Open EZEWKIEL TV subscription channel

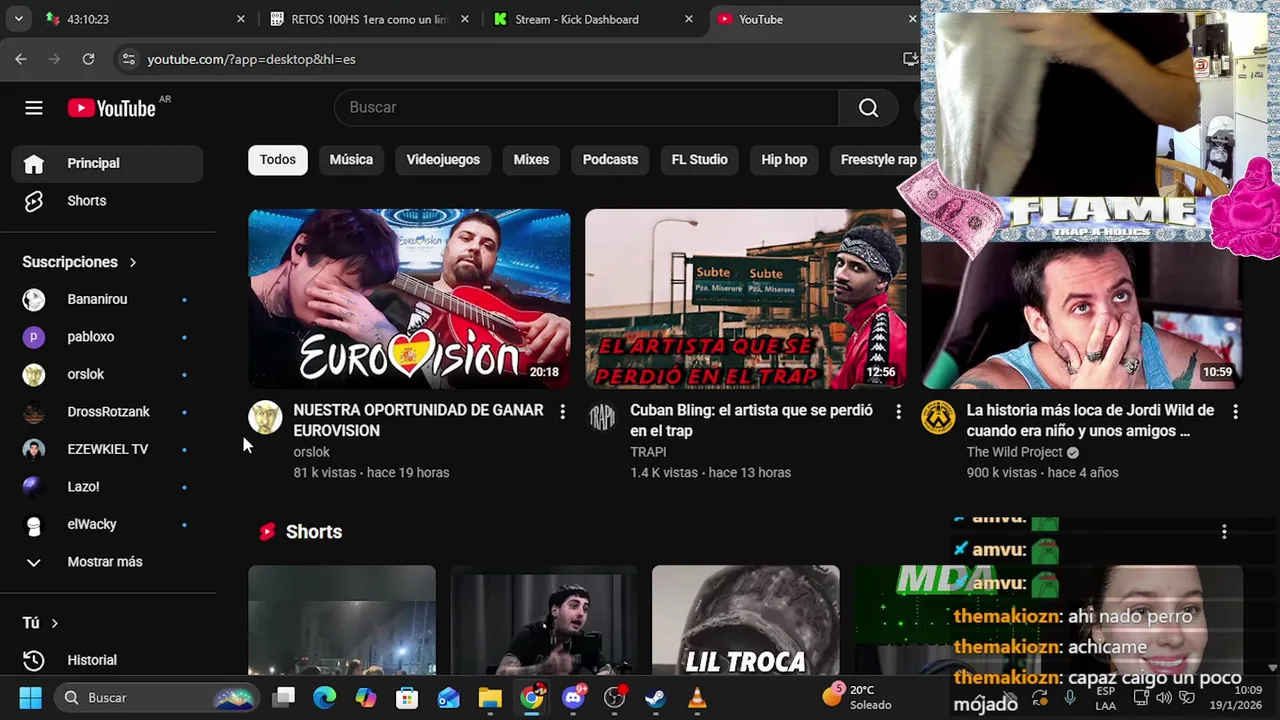pos(107,449)
